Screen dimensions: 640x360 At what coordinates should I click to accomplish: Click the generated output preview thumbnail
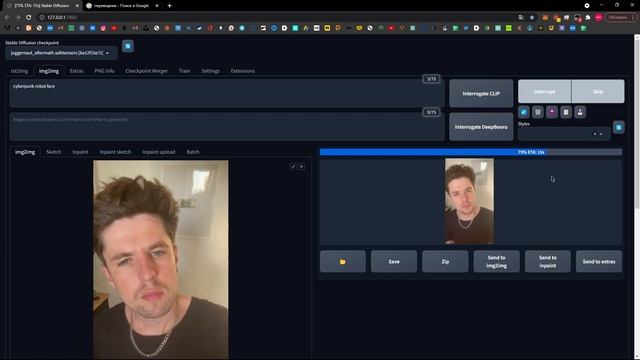pyautogui.click(x=469, y=201)
